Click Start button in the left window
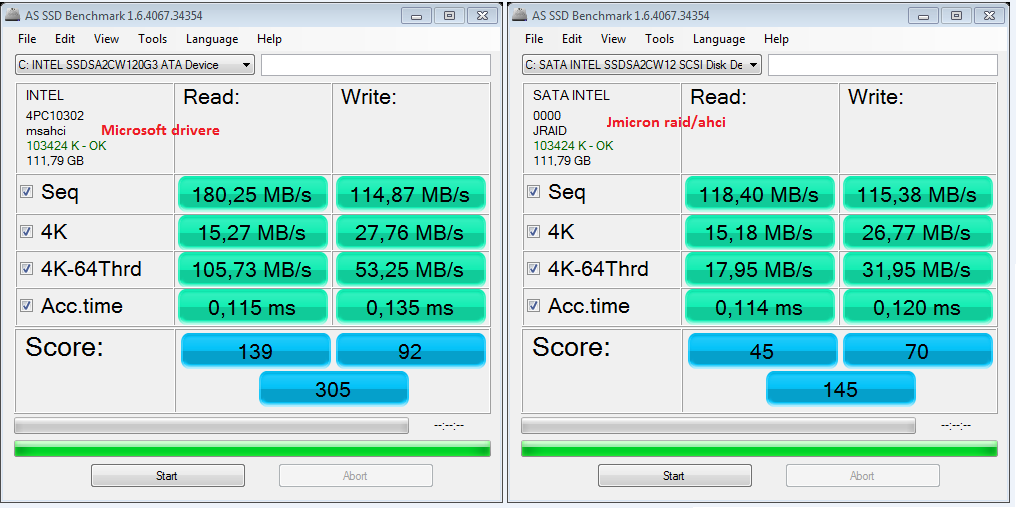This screenshot has width=1016, height=508. pos(168,476)
